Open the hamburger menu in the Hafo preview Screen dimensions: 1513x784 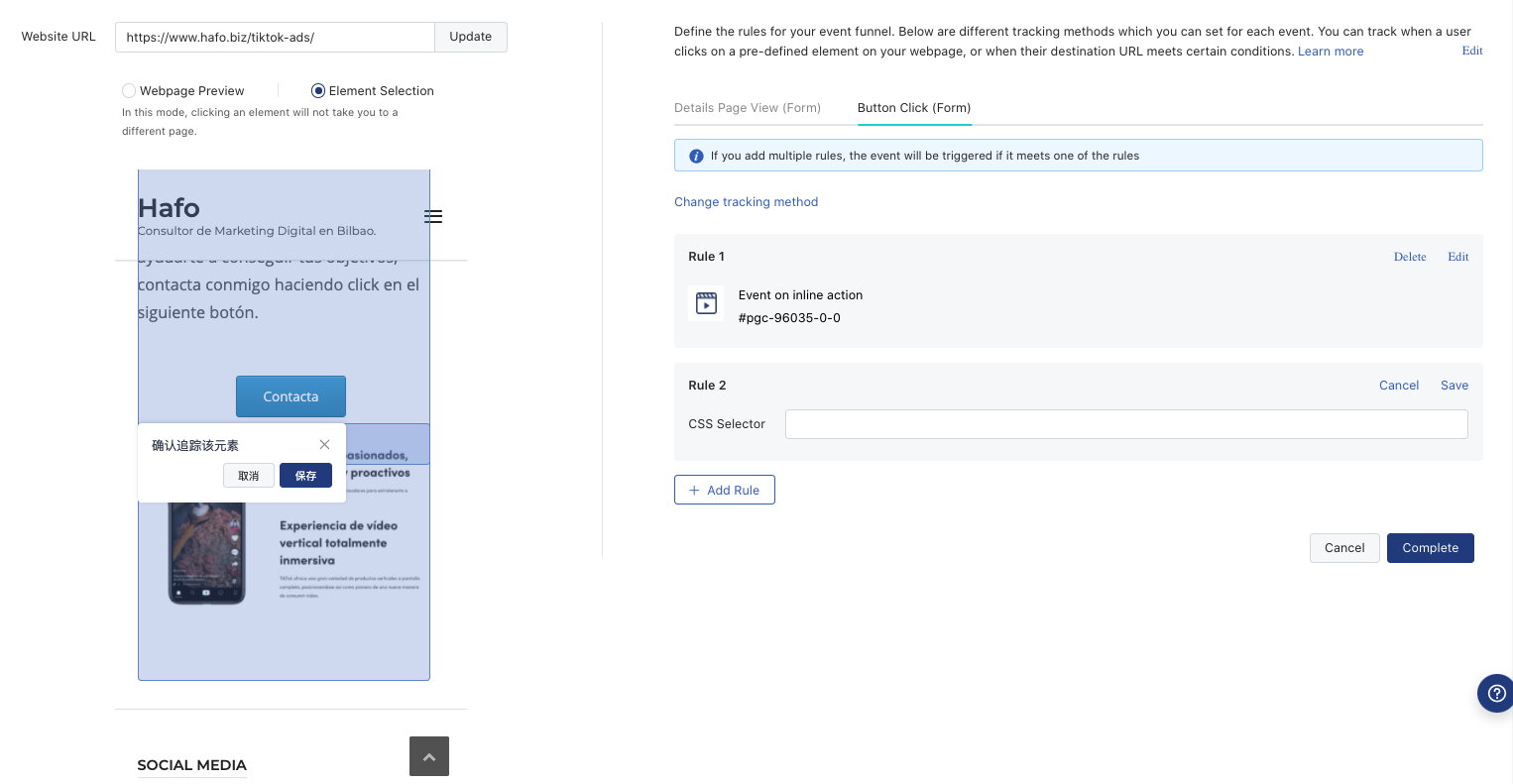(433, 216)
